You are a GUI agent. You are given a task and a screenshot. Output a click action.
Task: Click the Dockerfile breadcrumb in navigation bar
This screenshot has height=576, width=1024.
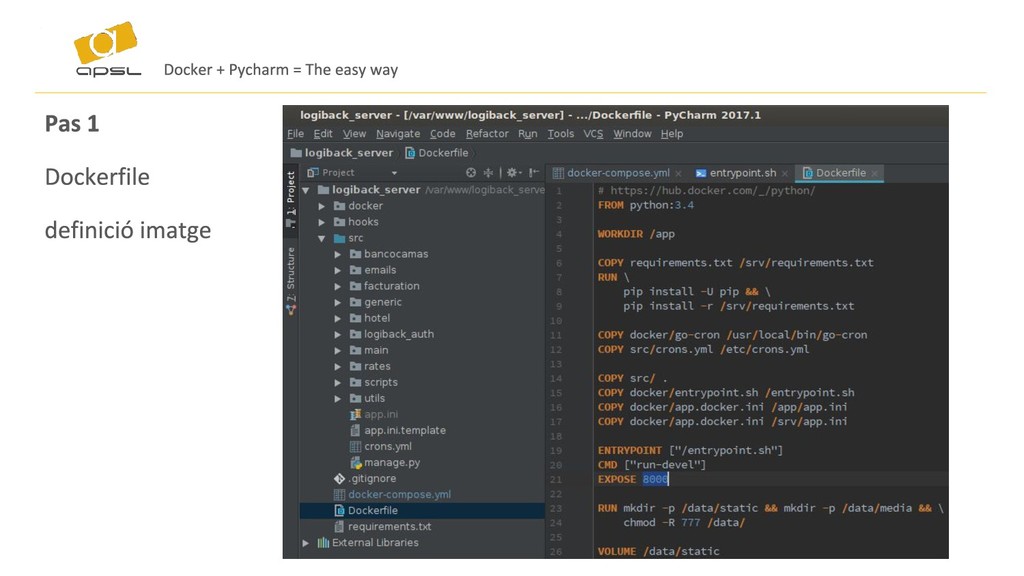click(436, 153)
